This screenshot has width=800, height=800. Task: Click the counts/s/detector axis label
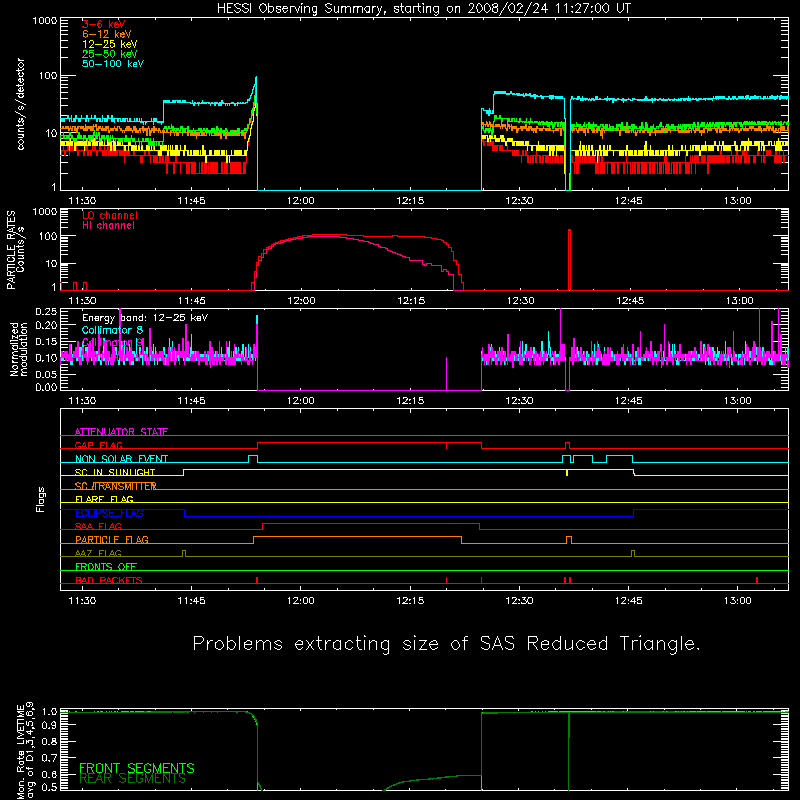20,104
